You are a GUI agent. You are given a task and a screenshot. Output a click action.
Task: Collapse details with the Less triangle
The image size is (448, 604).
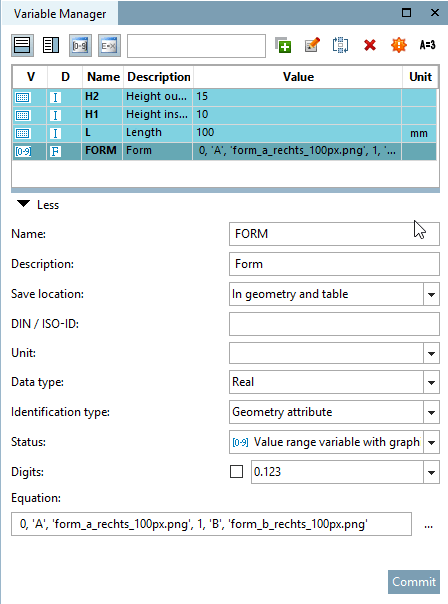[23, 204]
